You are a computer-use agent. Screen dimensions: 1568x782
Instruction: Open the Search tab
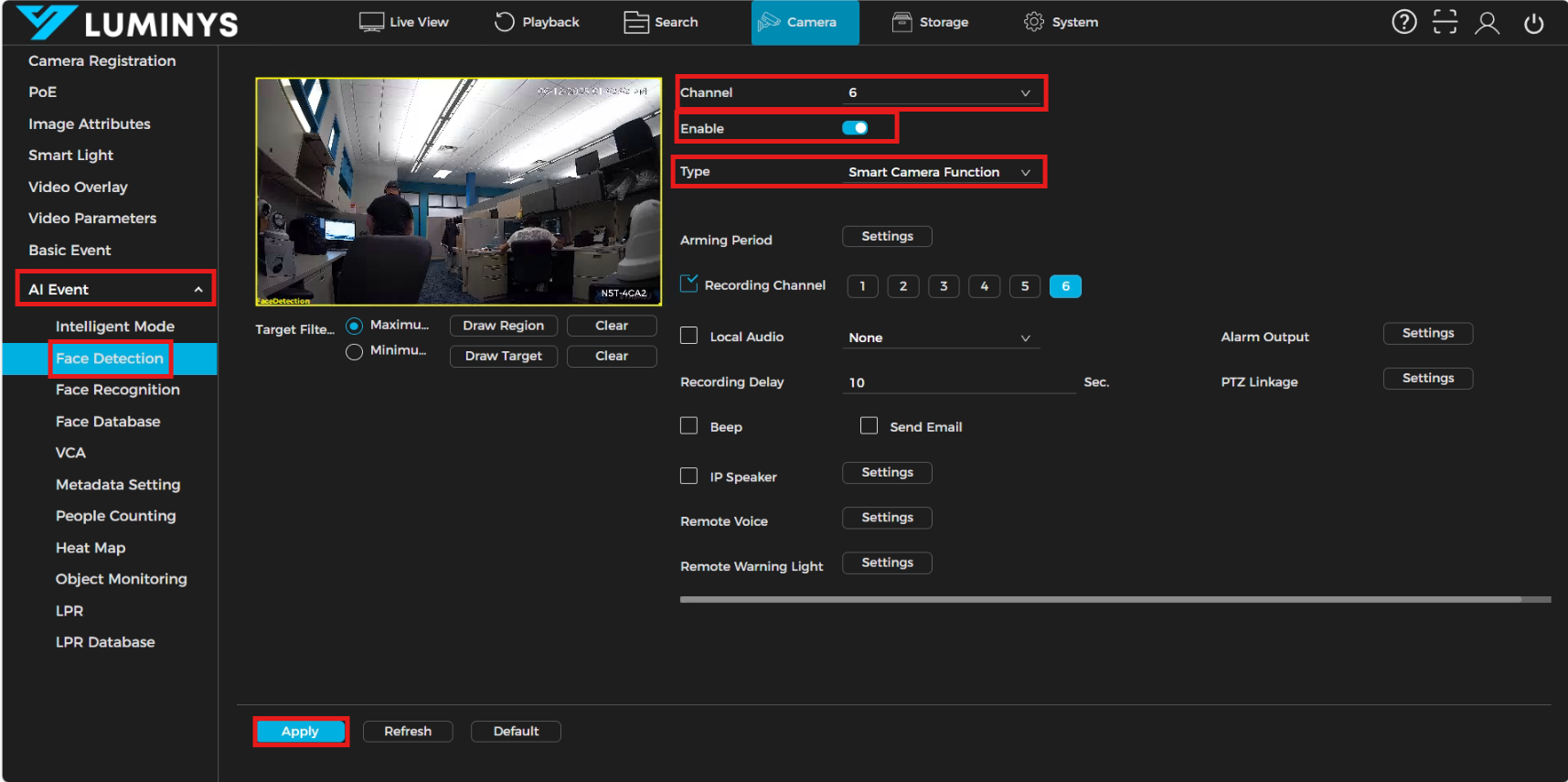click(x=661, y=22)
